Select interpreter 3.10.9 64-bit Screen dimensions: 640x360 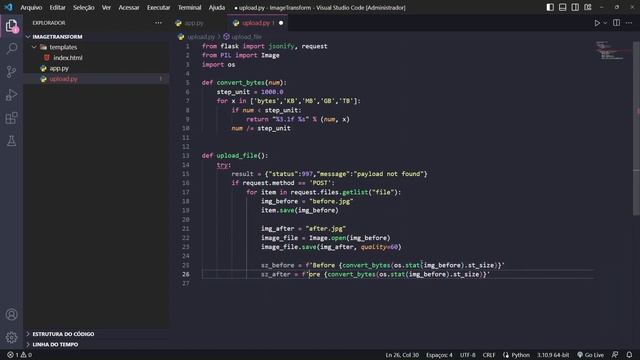(553, 355)
